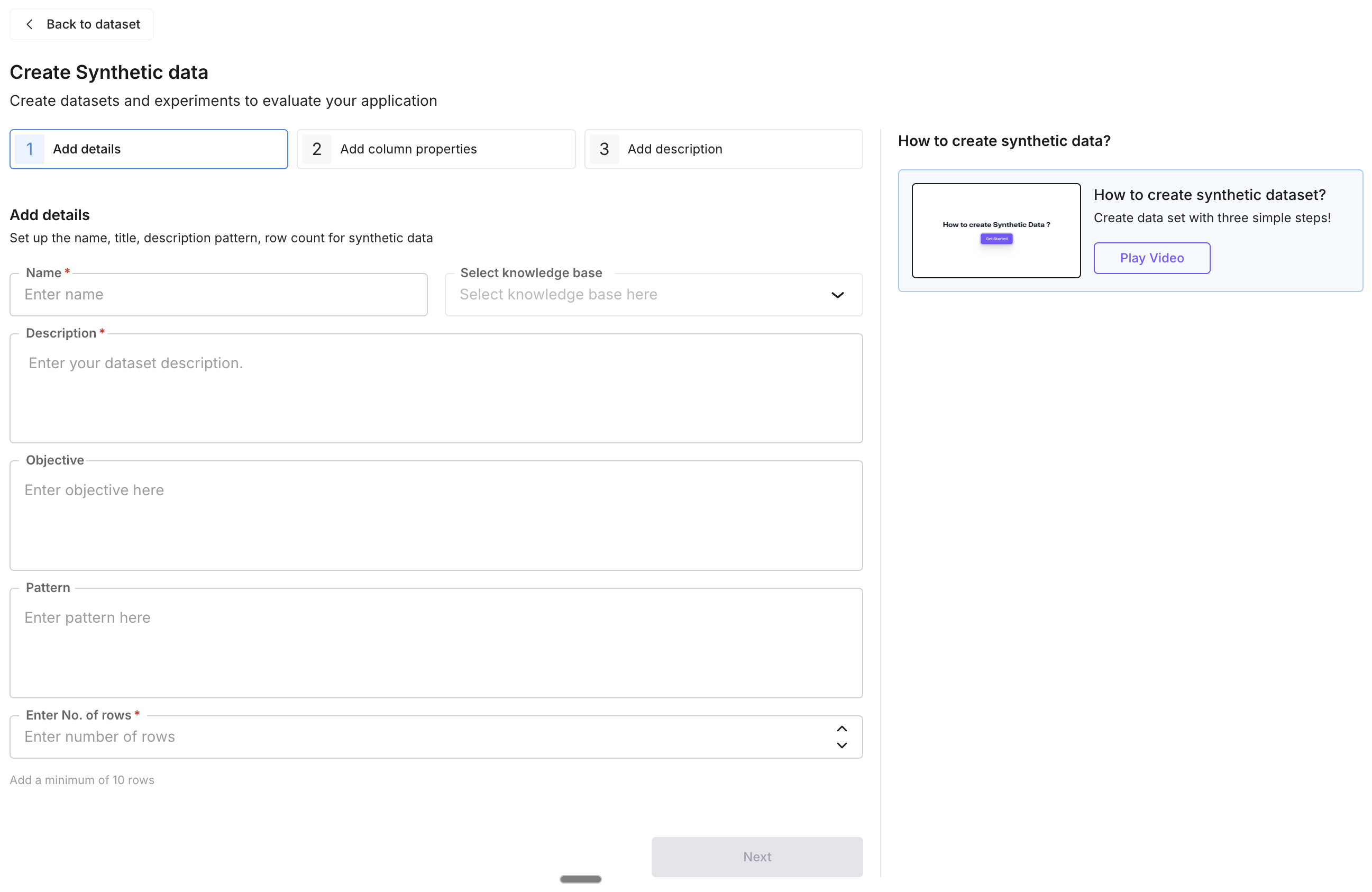Click inside the Enter name field

click(218, 295)
